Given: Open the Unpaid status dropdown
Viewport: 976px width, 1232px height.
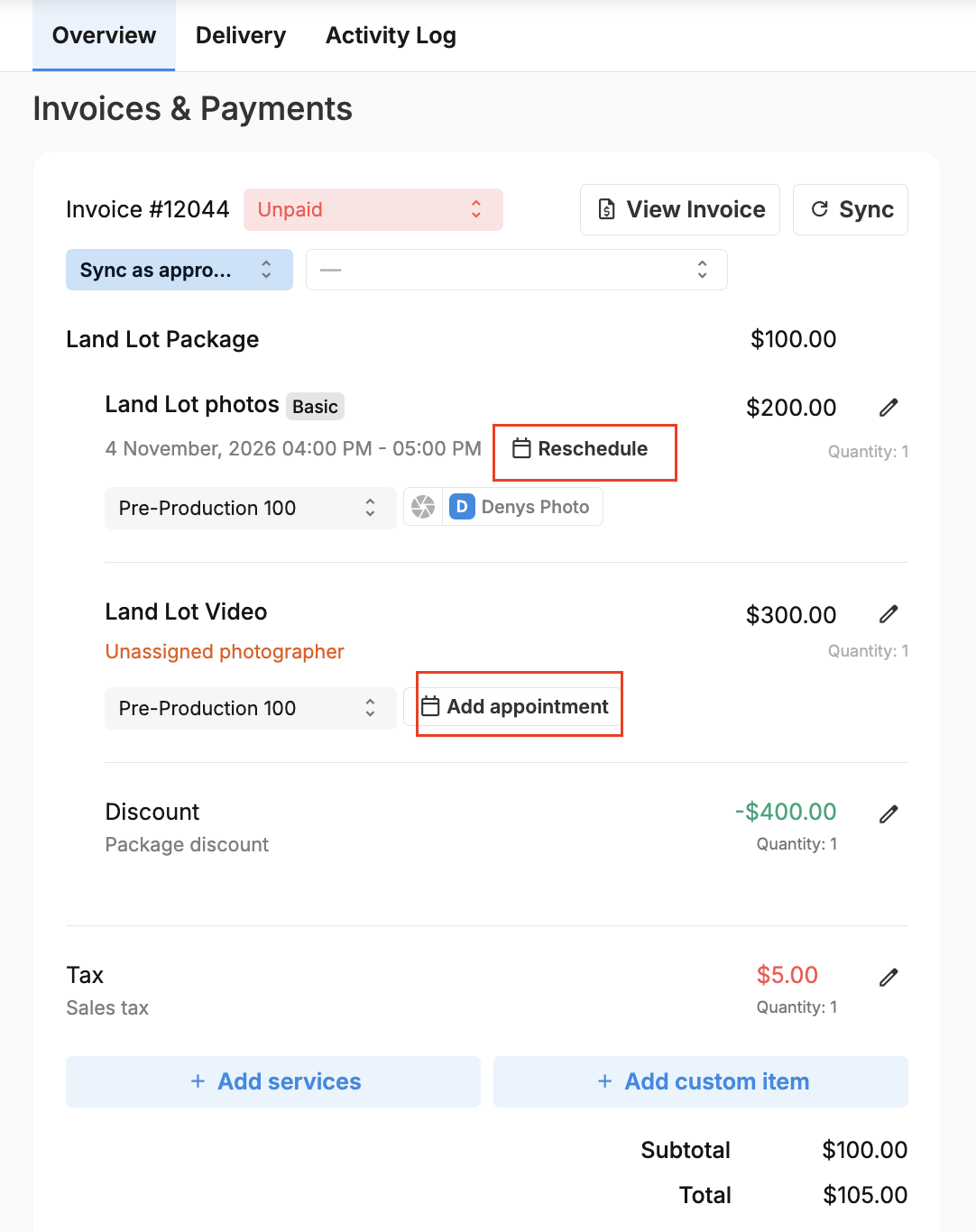Looking at the screenshot, I should (373, 209).
